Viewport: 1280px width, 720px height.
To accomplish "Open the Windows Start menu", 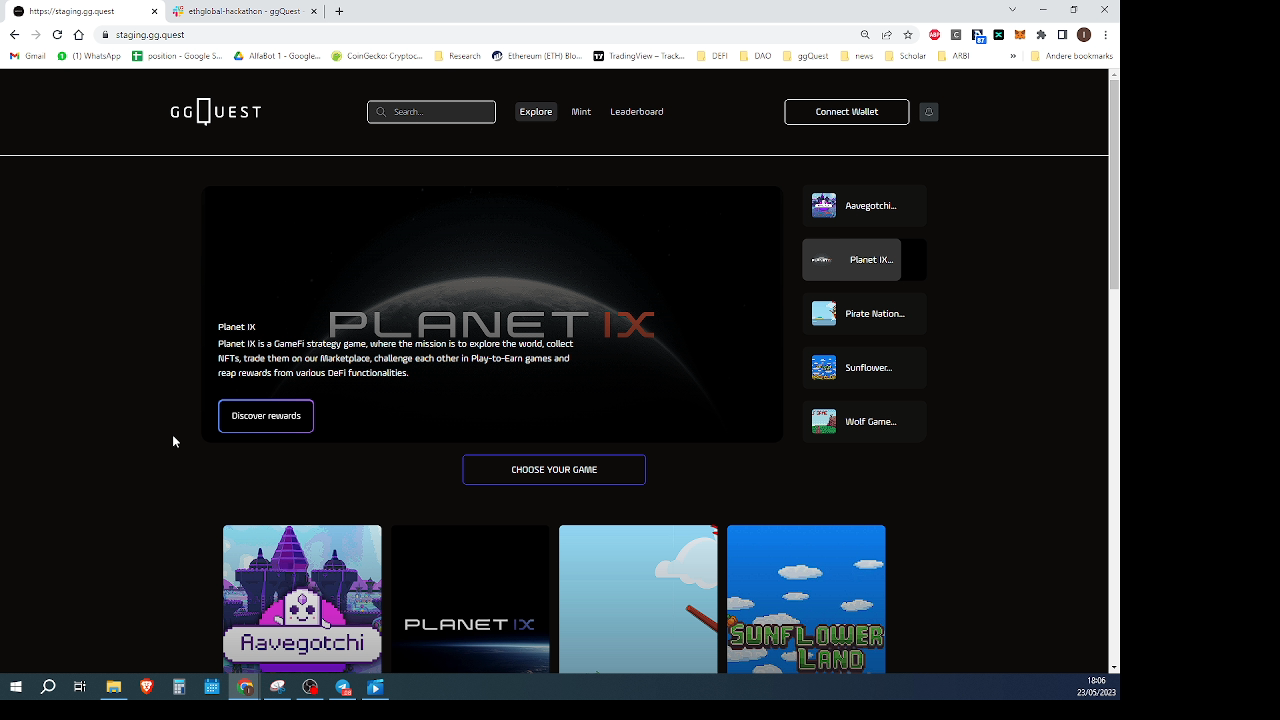I will [15, 687].
